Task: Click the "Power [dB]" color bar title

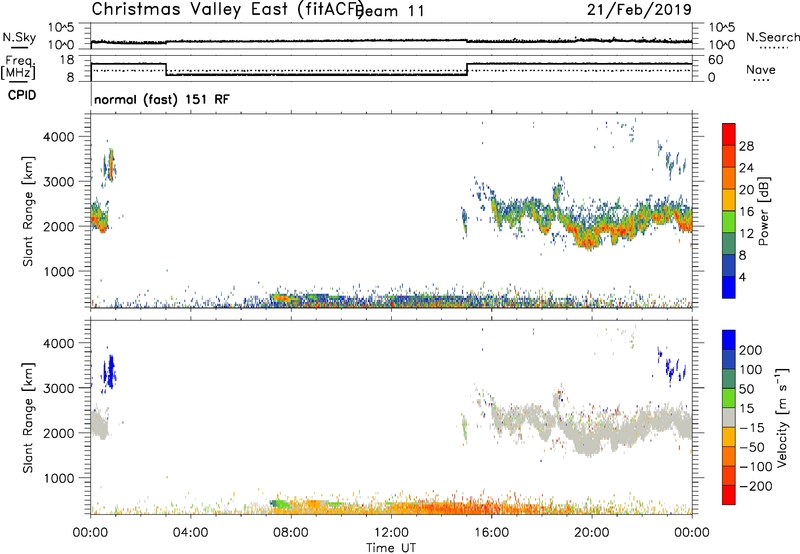Action: tap(763, 211)
